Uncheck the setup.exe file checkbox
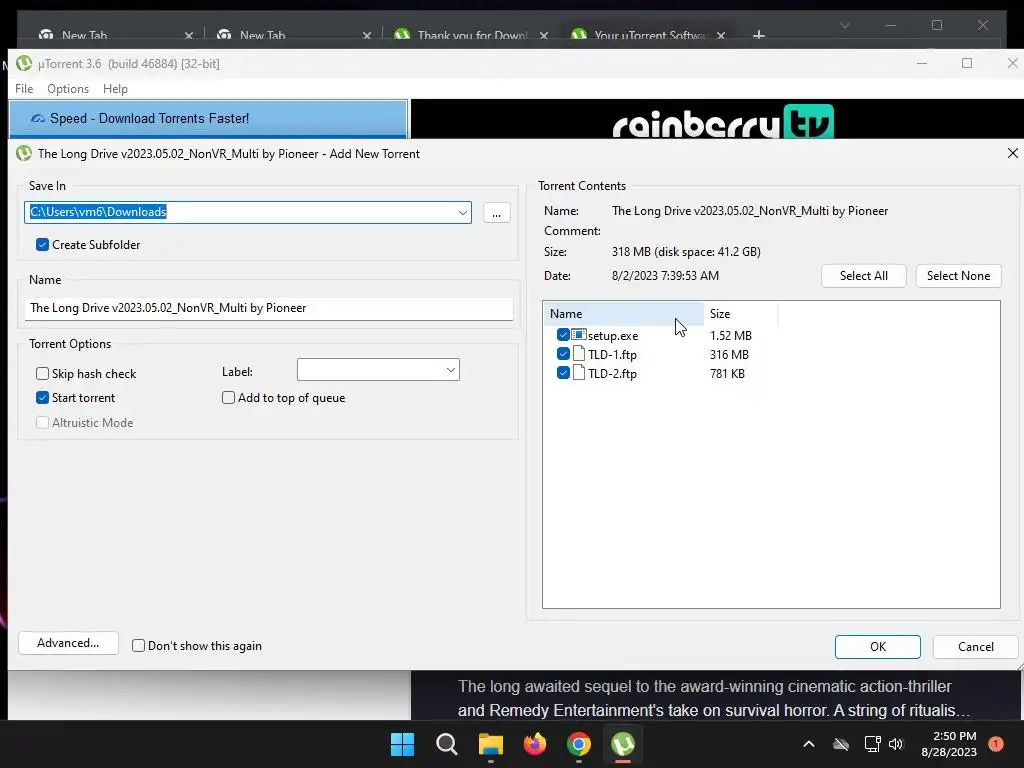The width and height of the screenshot is (1024, 768). [x=563, y=335]
